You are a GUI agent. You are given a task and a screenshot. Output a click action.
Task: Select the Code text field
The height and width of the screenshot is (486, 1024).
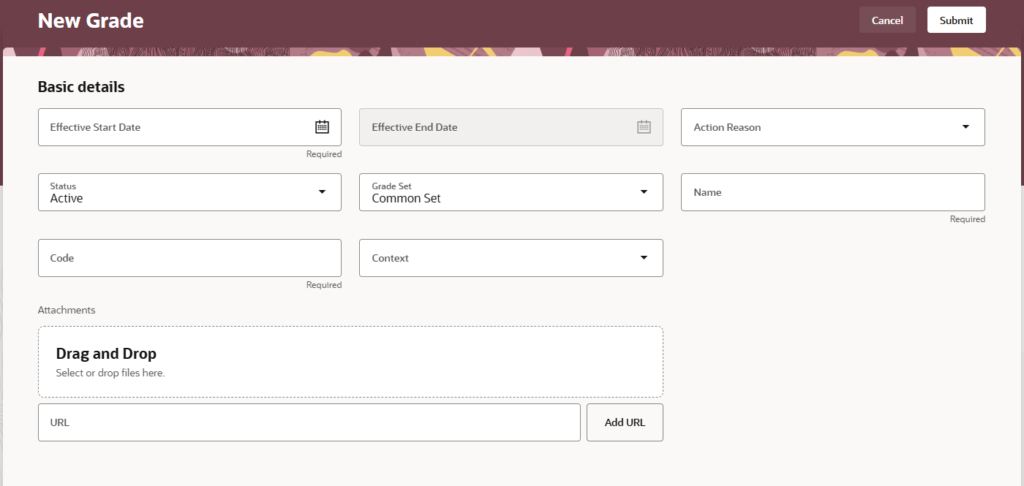[189, 258]
